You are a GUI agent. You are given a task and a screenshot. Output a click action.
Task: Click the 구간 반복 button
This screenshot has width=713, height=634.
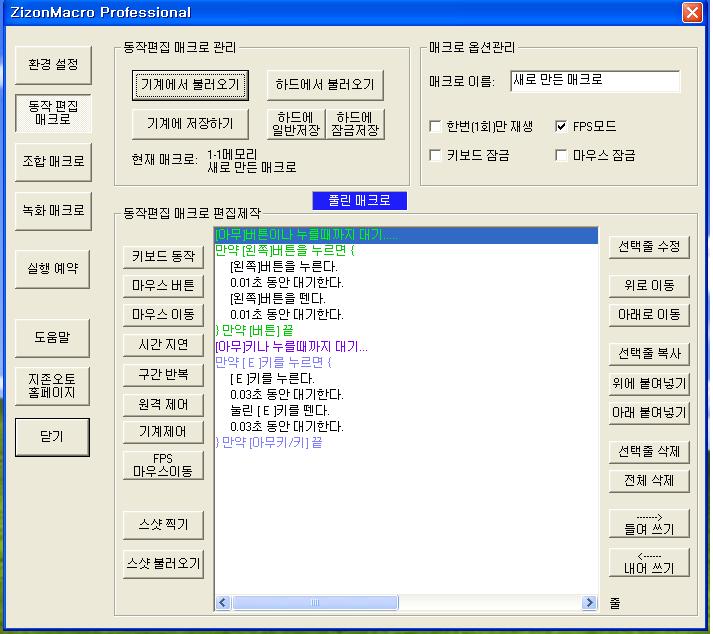163,374
